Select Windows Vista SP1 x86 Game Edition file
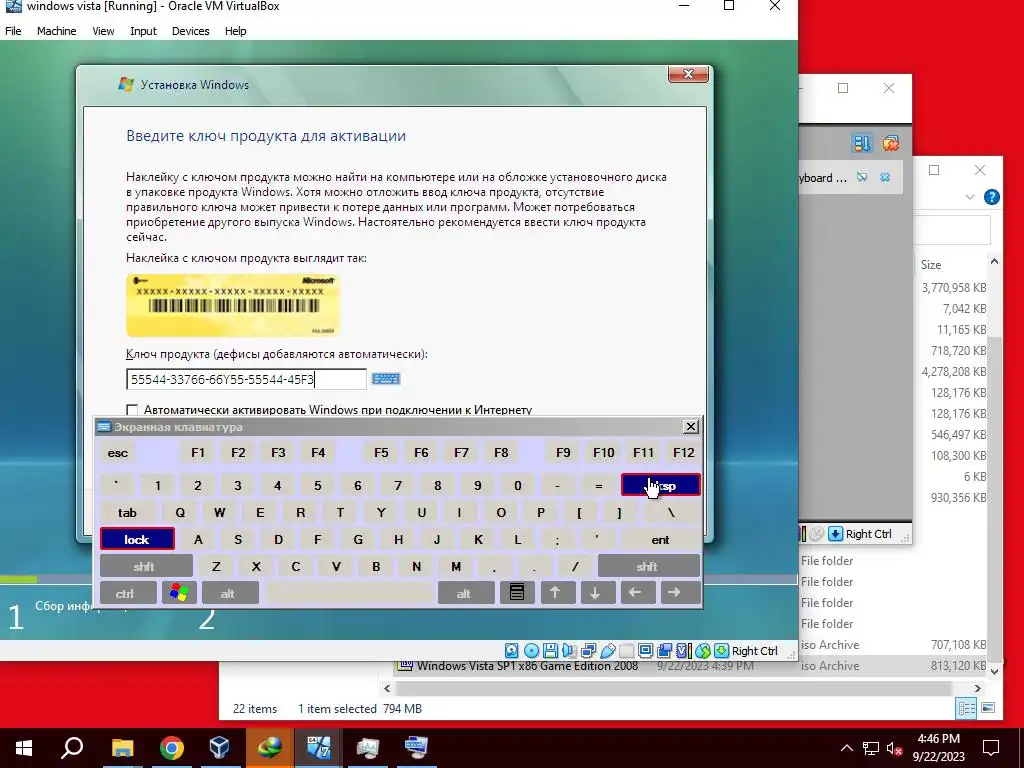Image resolution: width=1024 pixels, height=768 pixels. pyautogui.click(x=528, y=666)
